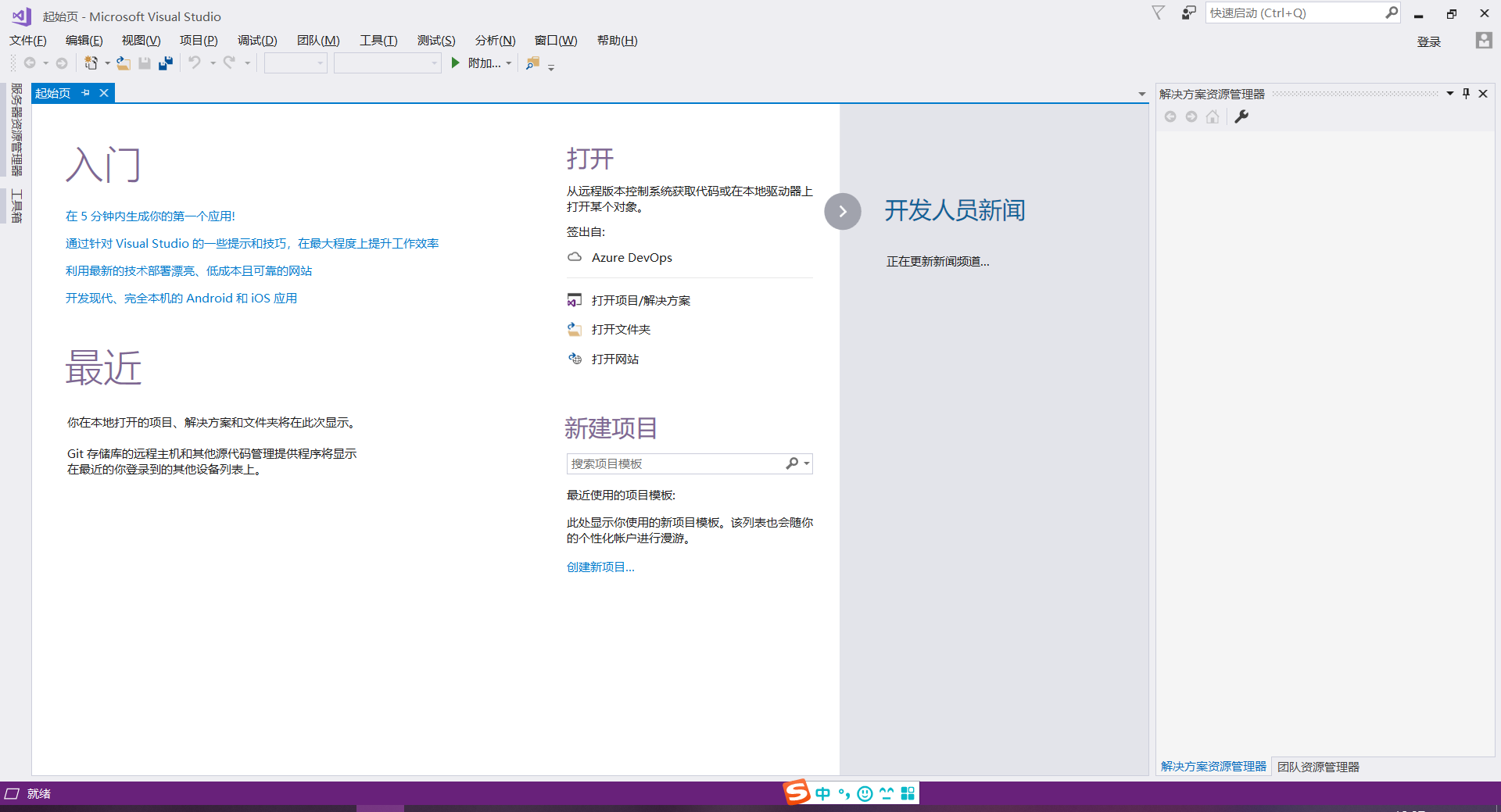Open the Solution Explorer panel options dropdown arrow

click(x=1450, y=93)
